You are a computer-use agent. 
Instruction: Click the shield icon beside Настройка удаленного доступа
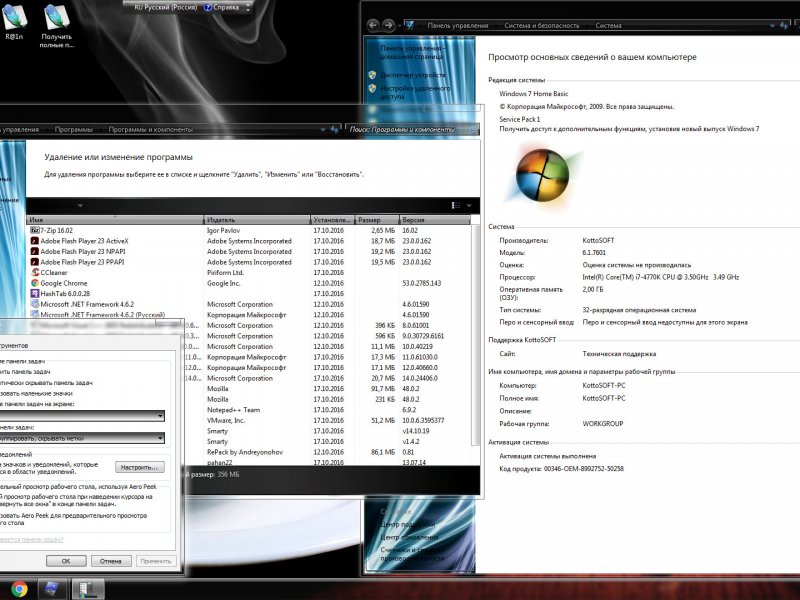pos(372,88)
